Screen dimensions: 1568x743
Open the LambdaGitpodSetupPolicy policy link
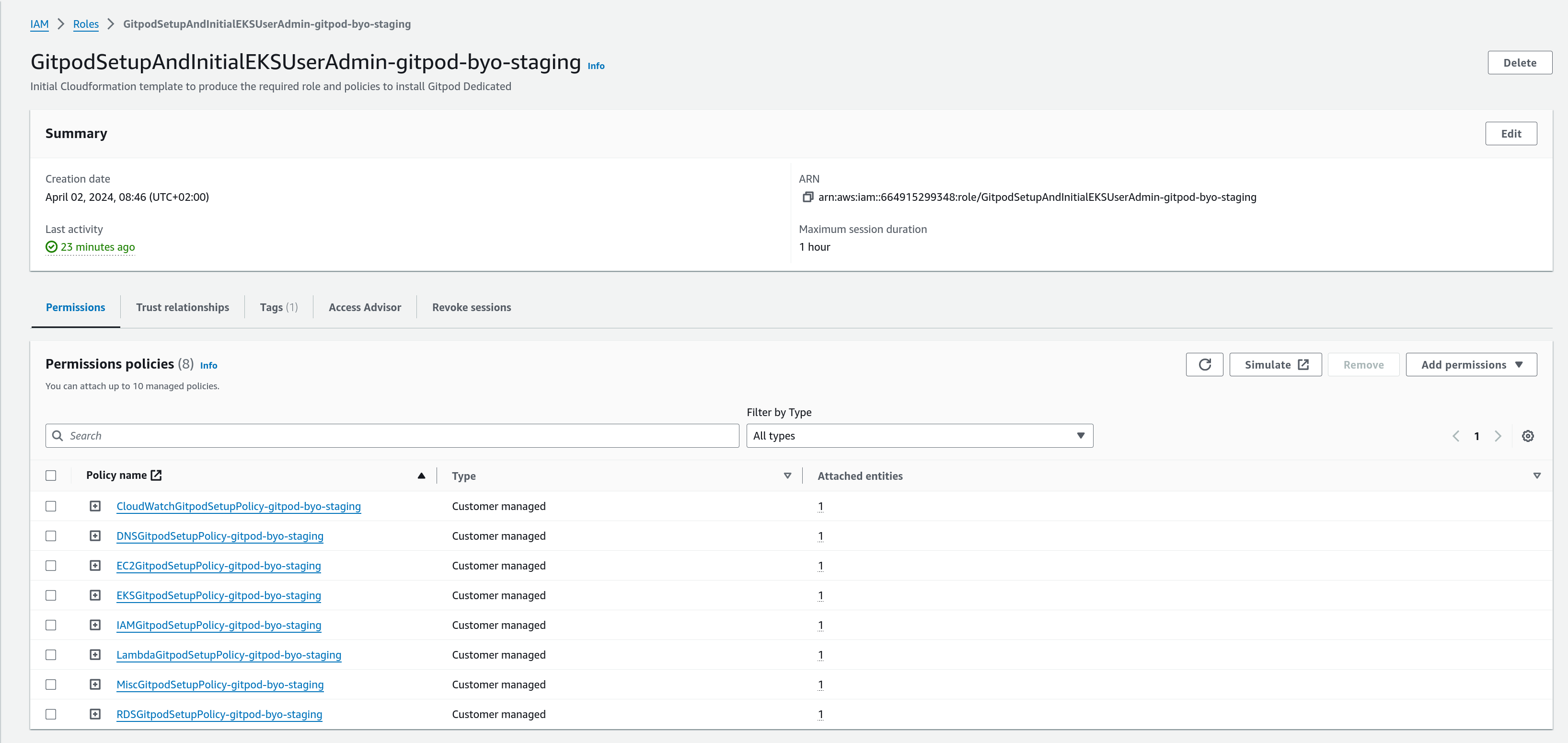pyautogui.click(x=228, y=655)
